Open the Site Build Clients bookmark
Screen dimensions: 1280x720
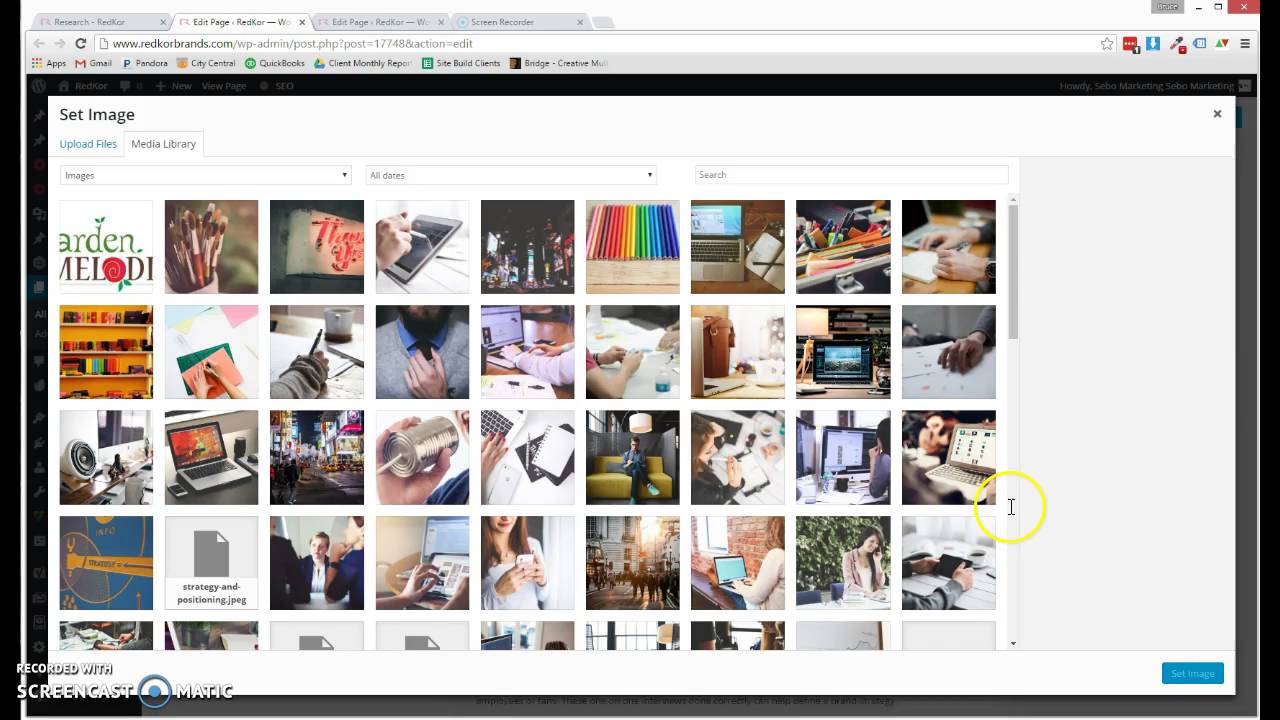pyautogui.click(x=461, y=63)
